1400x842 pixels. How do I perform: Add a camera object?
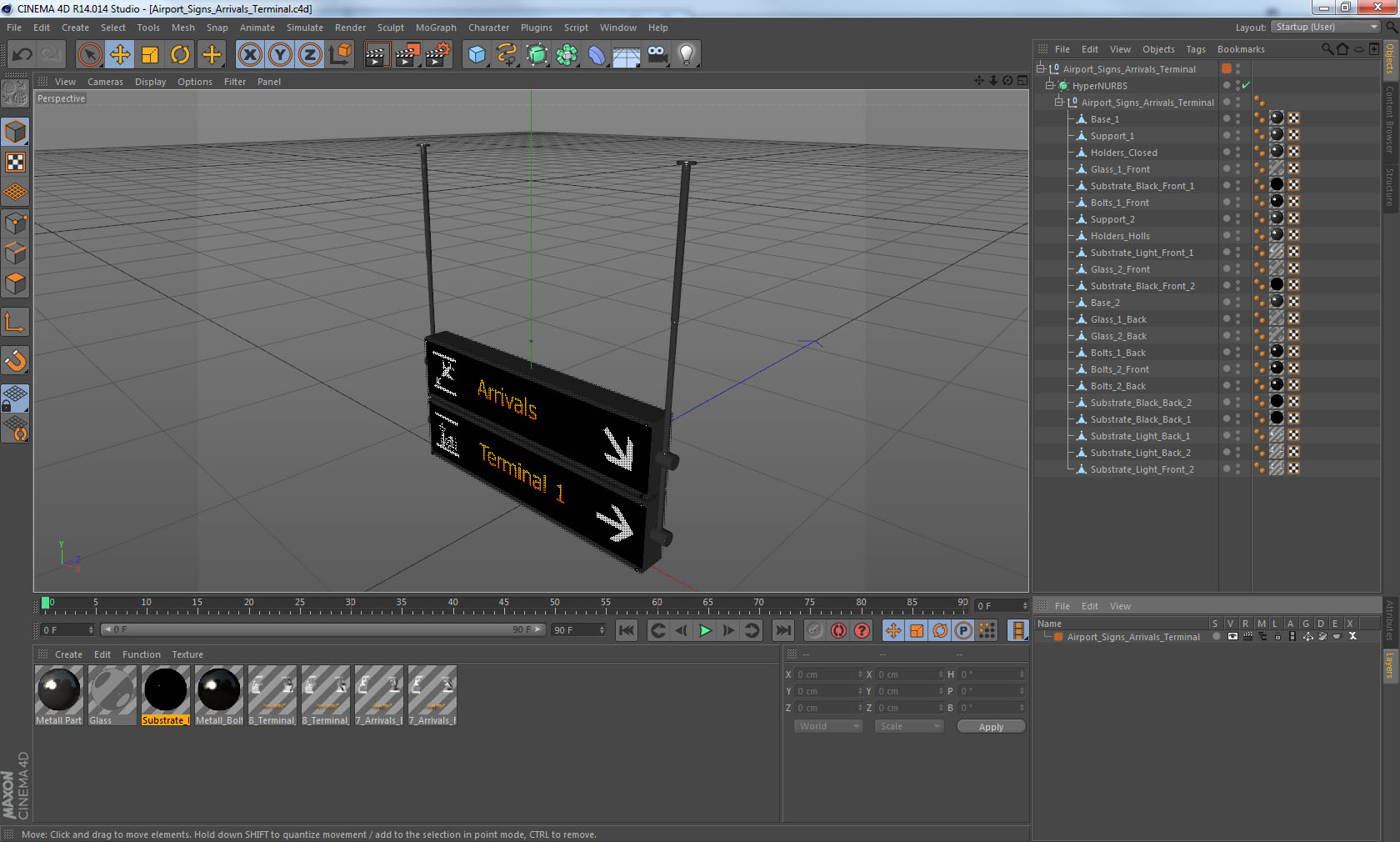657,55
